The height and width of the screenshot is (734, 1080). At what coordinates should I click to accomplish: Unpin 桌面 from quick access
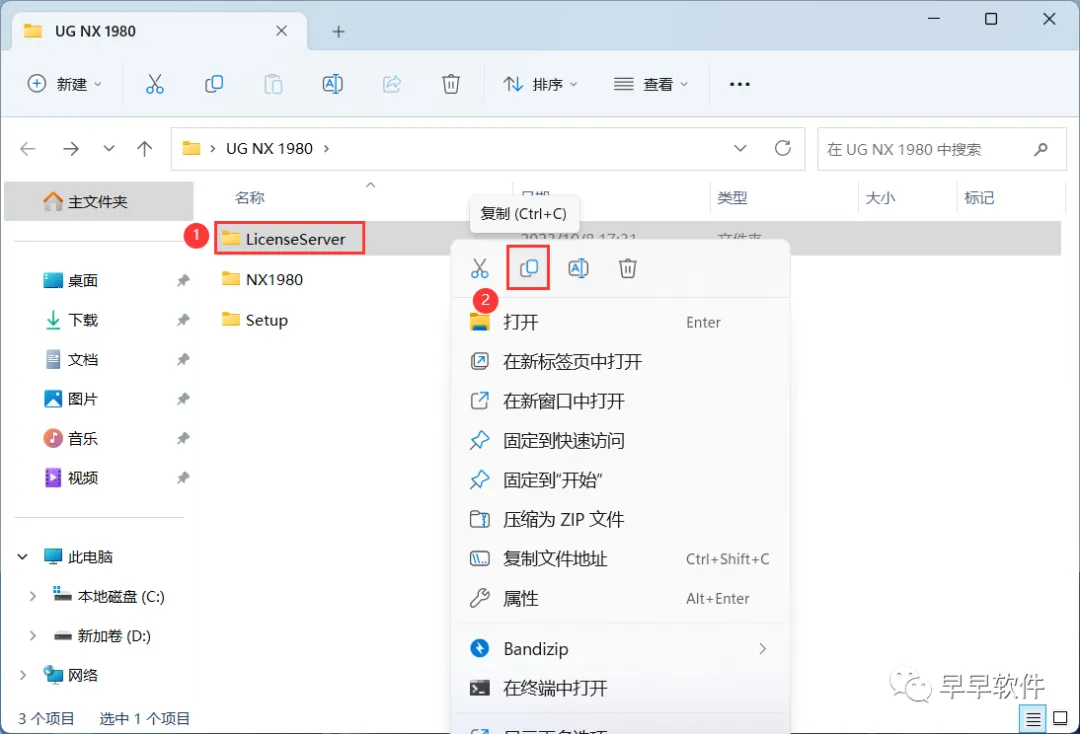coord(183,280)
